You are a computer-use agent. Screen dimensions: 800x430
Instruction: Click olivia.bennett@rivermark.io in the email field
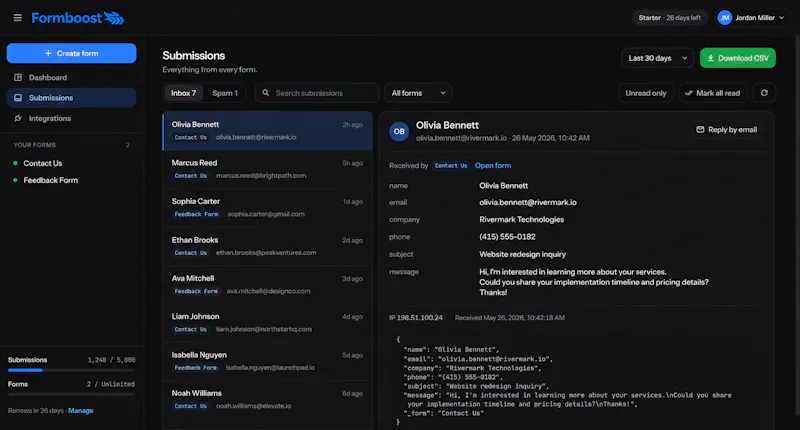528,203
